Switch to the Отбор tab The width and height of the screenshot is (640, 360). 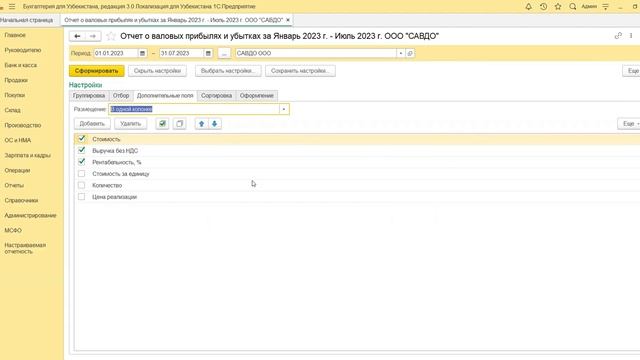[x=121, y=96]
